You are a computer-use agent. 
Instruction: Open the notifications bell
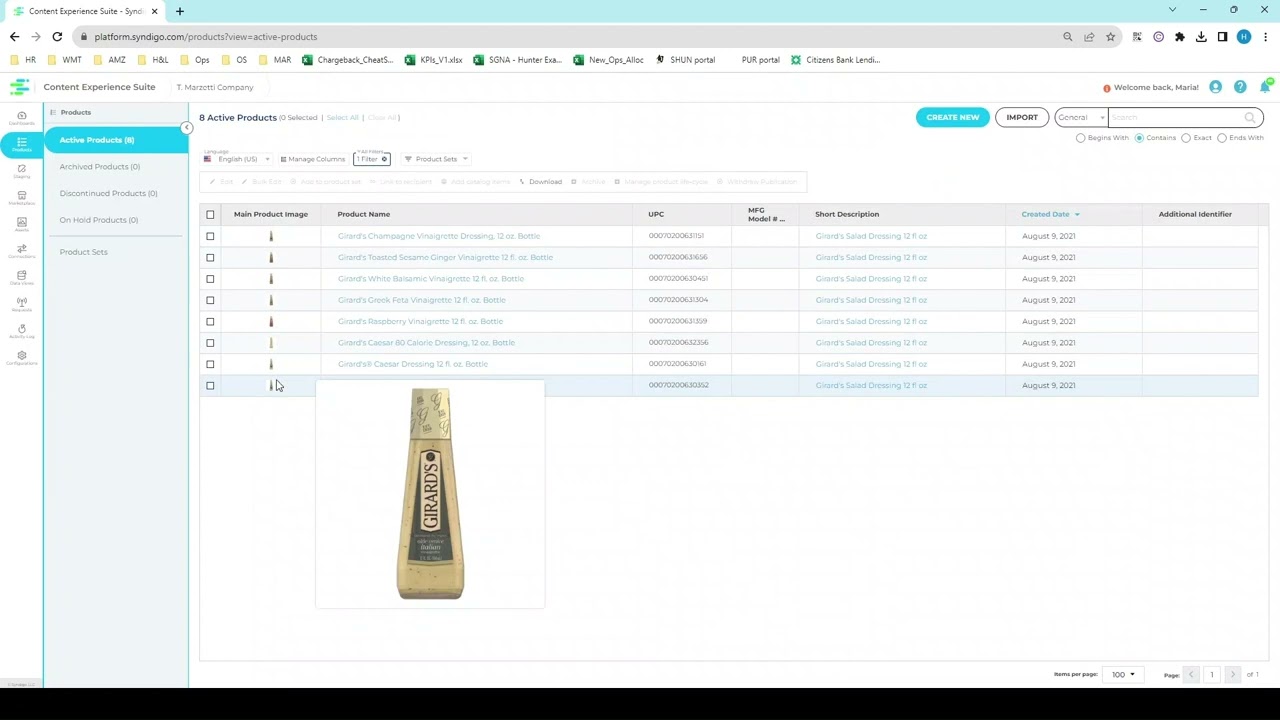1265,87
